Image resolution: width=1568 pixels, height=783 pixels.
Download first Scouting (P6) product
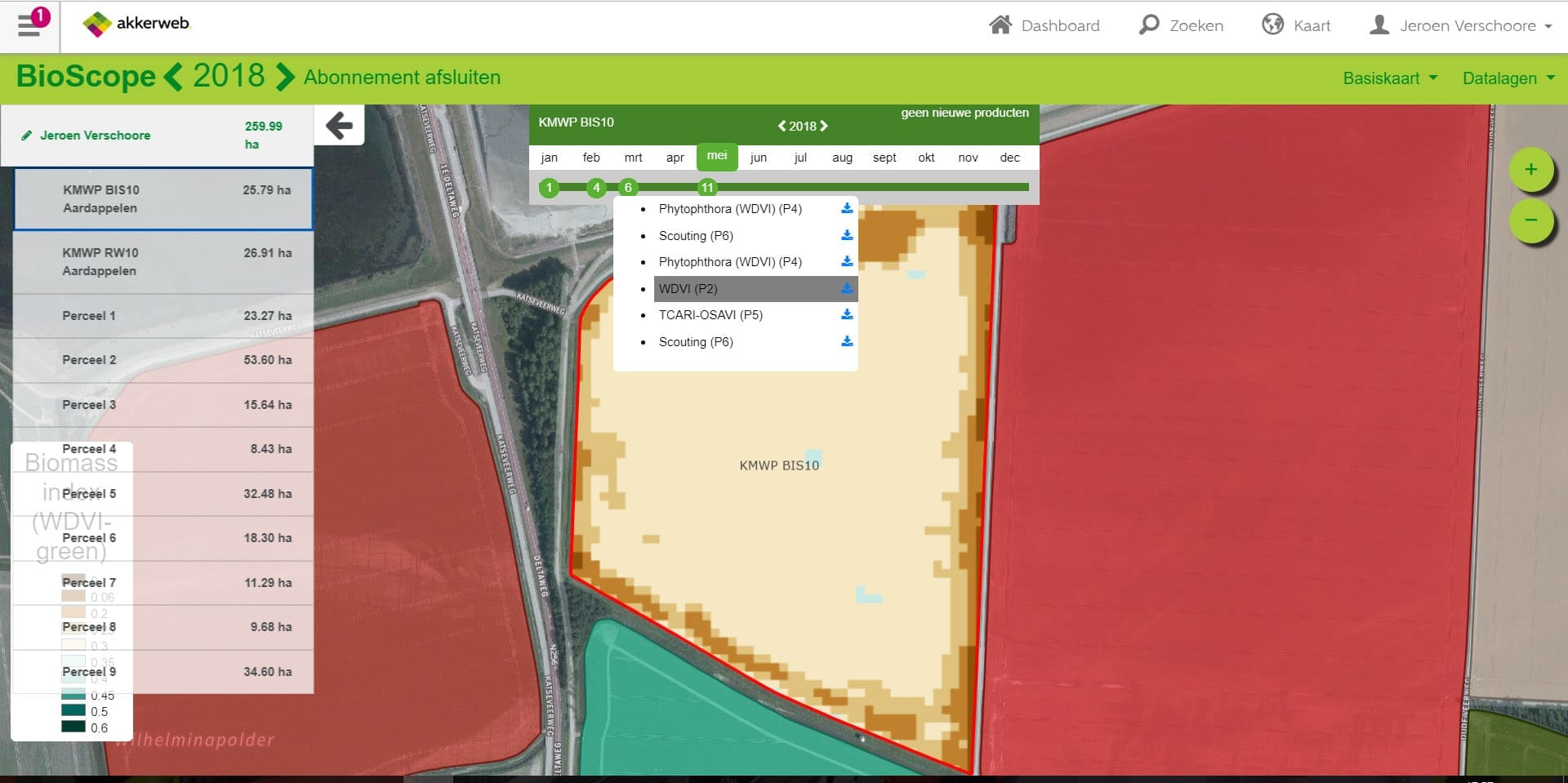tap(847, 235)
